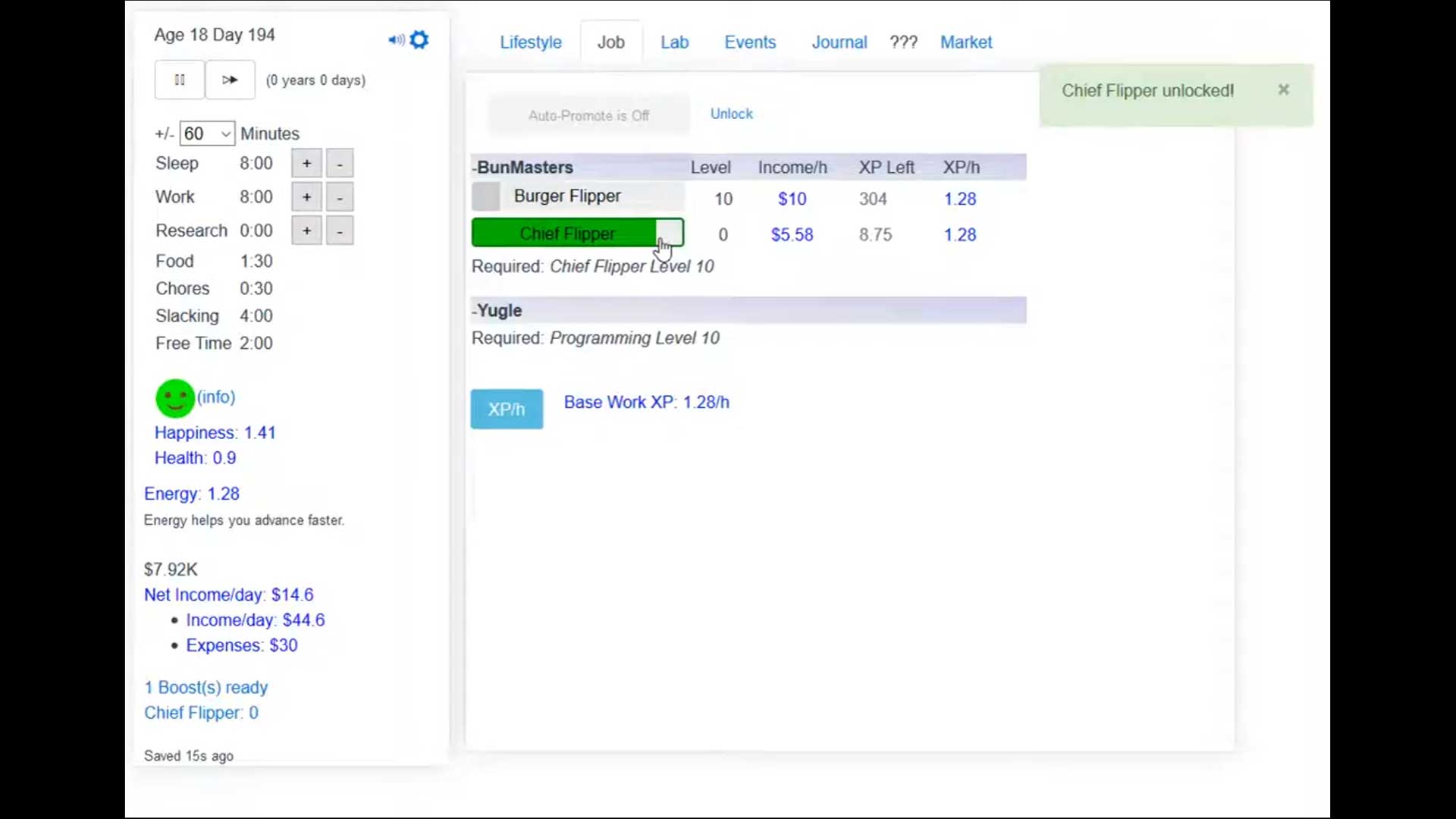
Task: Click the Health: 0.9 stat
Action: coord(195,458)
